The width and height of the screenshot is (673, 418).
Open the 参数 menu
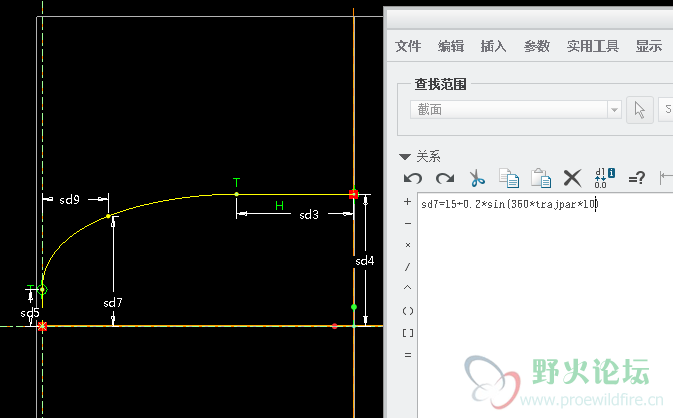click(537, 46)
